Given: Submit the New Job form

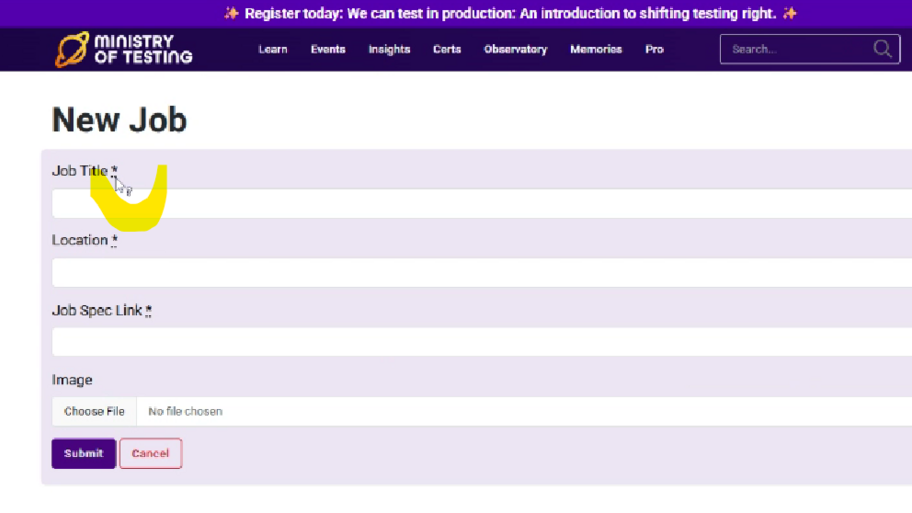Looking at the screenshot, I should (x=84, y=453).
